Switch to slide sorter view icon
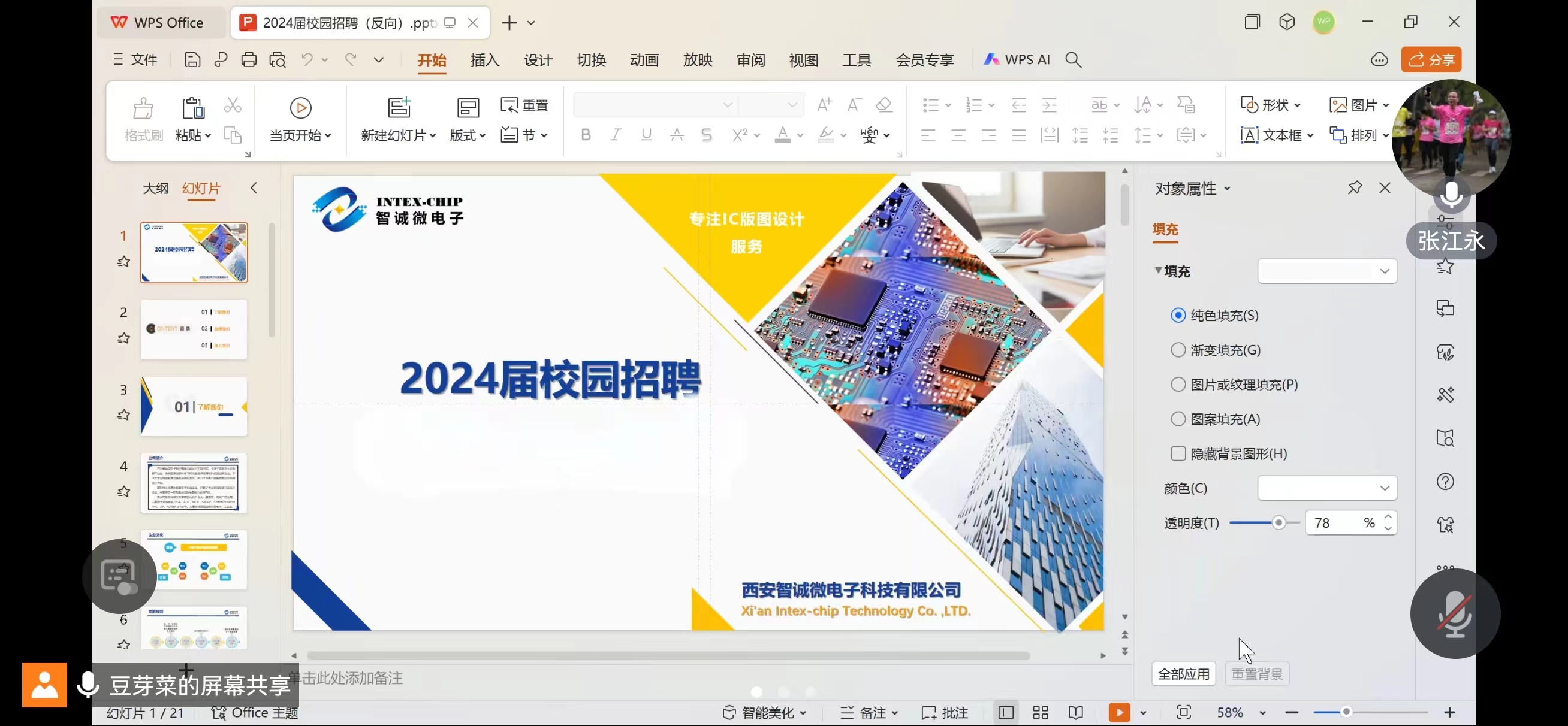The width and height of the screenshot is (1568, 726). click(x=1041, y=713)
